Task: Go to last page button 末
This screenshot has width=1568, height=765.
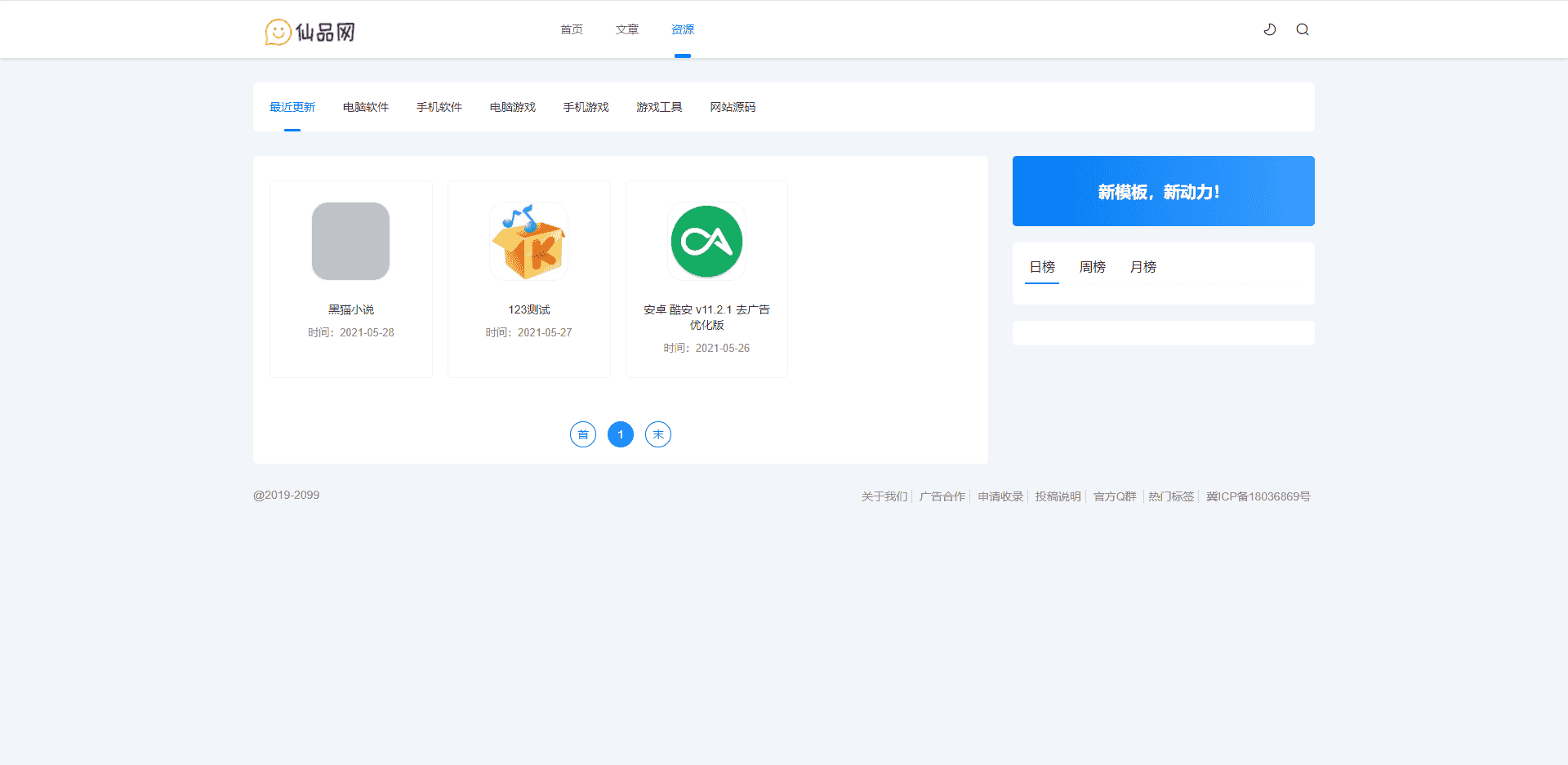Action: coord(658,434)
